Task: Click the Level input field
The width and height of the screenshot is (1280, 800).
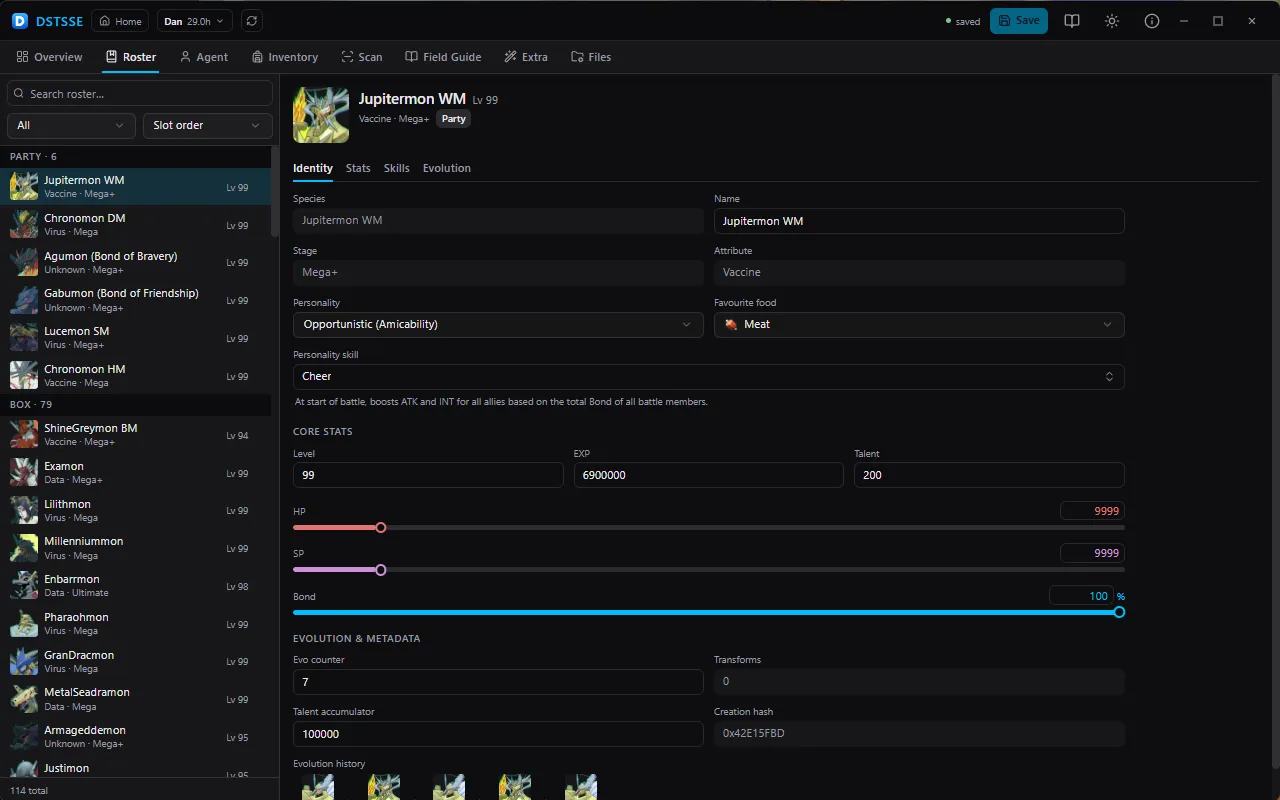Action: (428, 475)
